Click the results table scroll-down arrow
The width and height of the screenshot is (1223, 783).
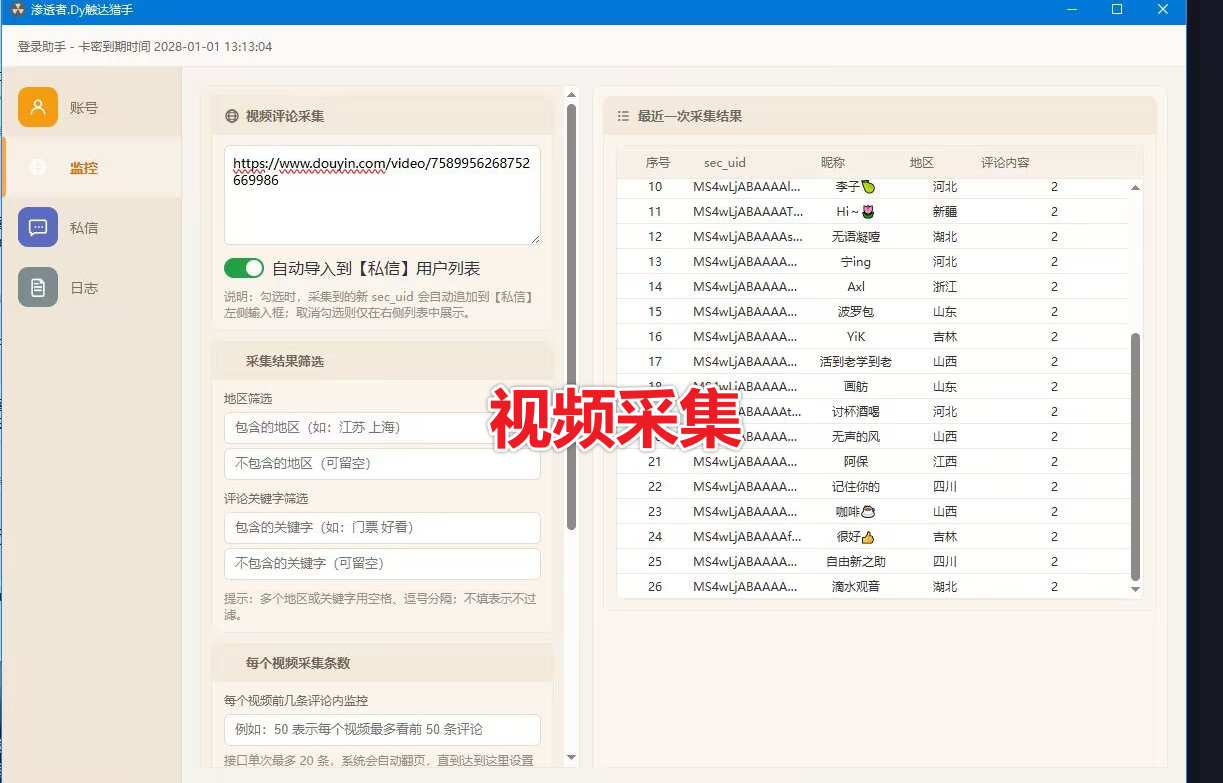[1135, 590]
